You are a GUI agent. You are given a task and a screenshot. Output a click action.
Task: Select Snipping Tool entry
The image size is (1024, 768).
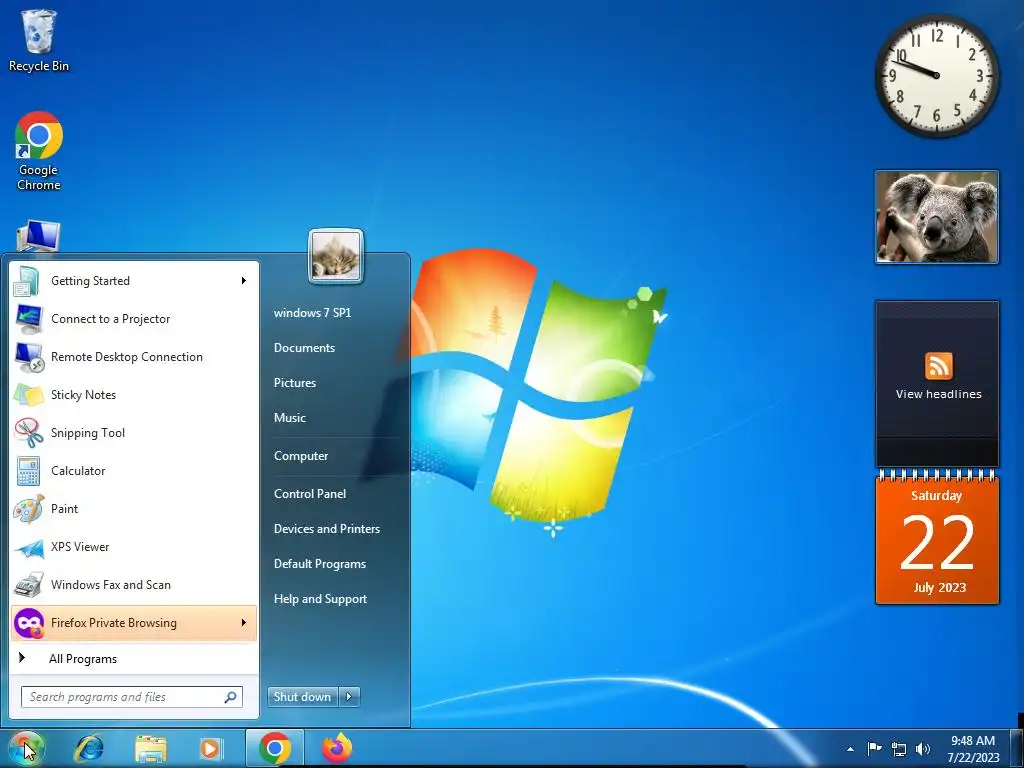pyautogui.click(x=134, y=432)
